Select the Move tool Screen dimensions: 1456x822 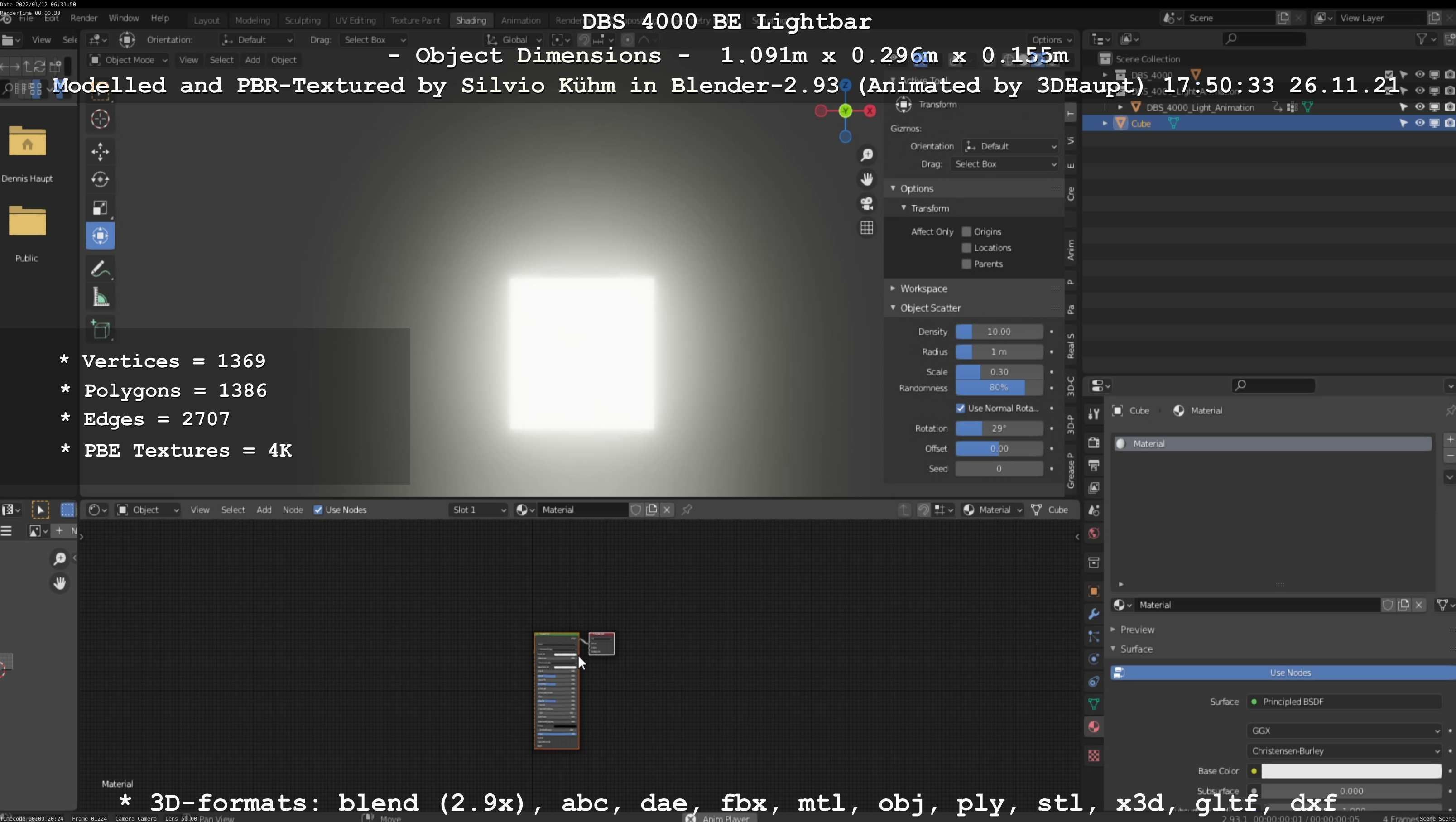click(x=100, y=152)
